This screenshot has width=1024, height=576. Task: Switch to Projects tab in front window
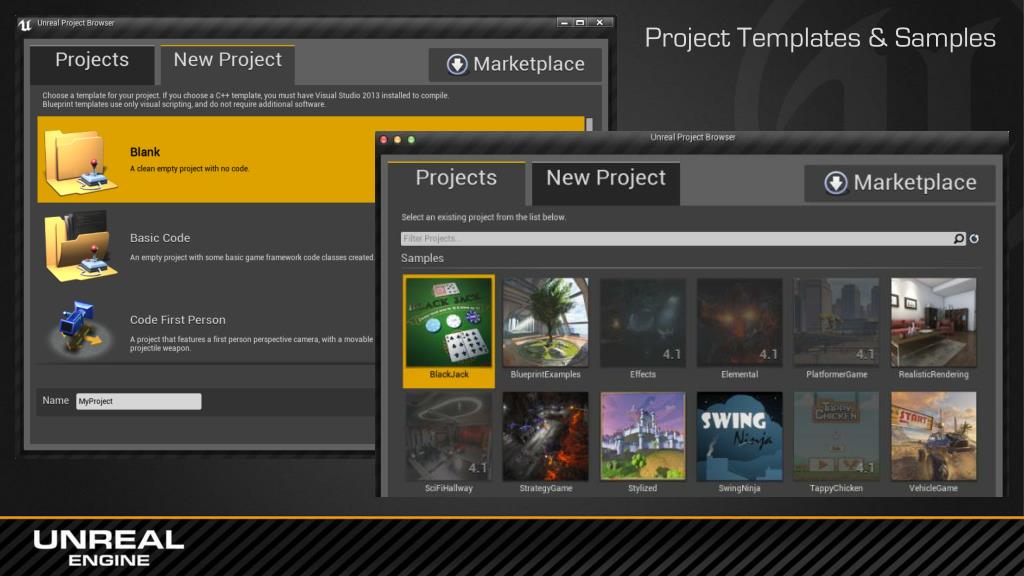[x=456, y=183]
